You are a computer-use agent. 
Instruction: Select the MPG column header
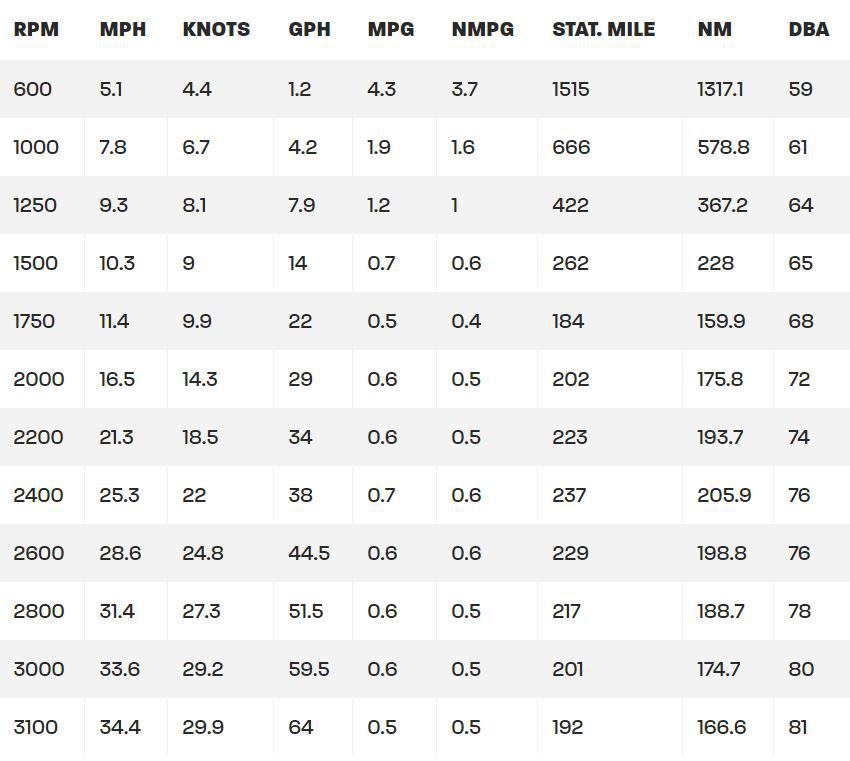391,30
